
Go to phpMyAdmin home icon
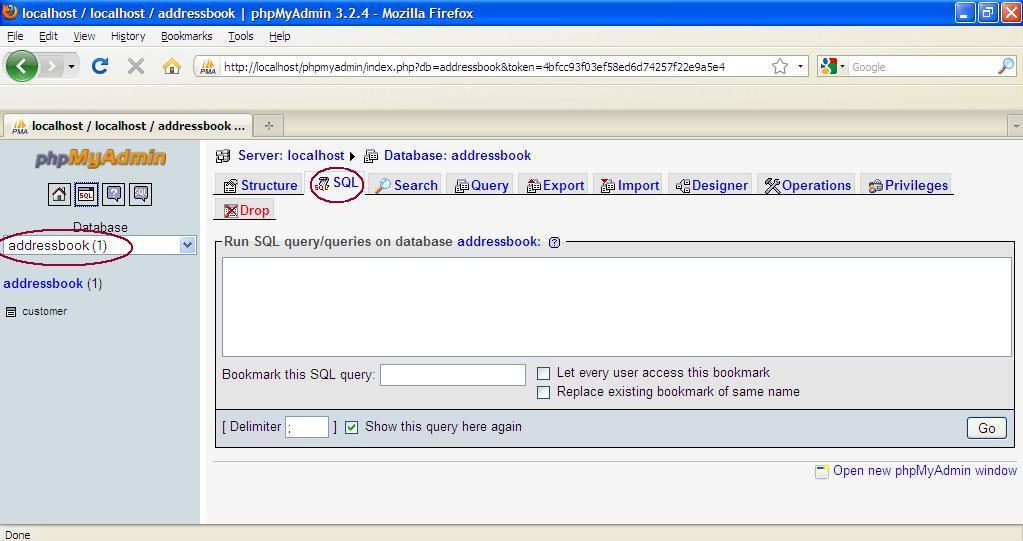click(x=59, y=194)
